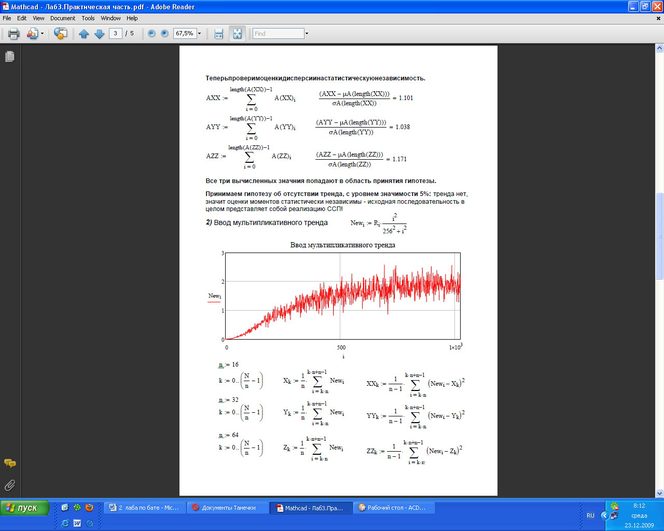Click the scrolling pages/fit width icon
Image resolution: width=664 pixels, height=531 pixels.
point(219,33)
